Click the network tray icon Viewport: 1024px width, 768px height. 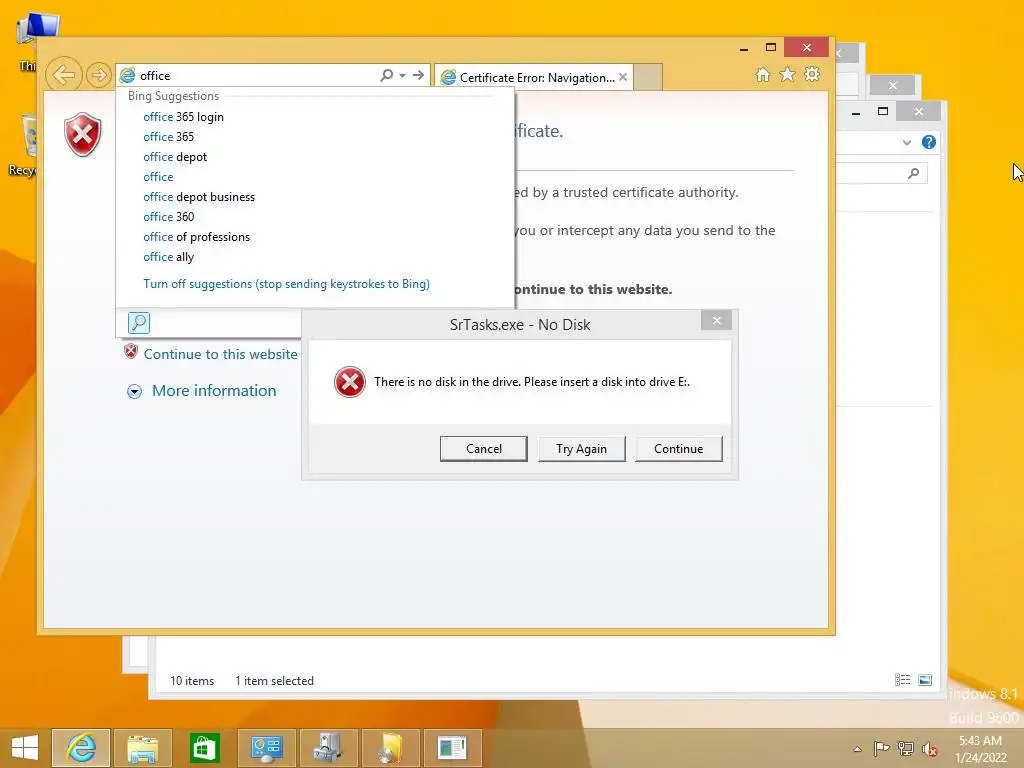(x=905, y=748)
